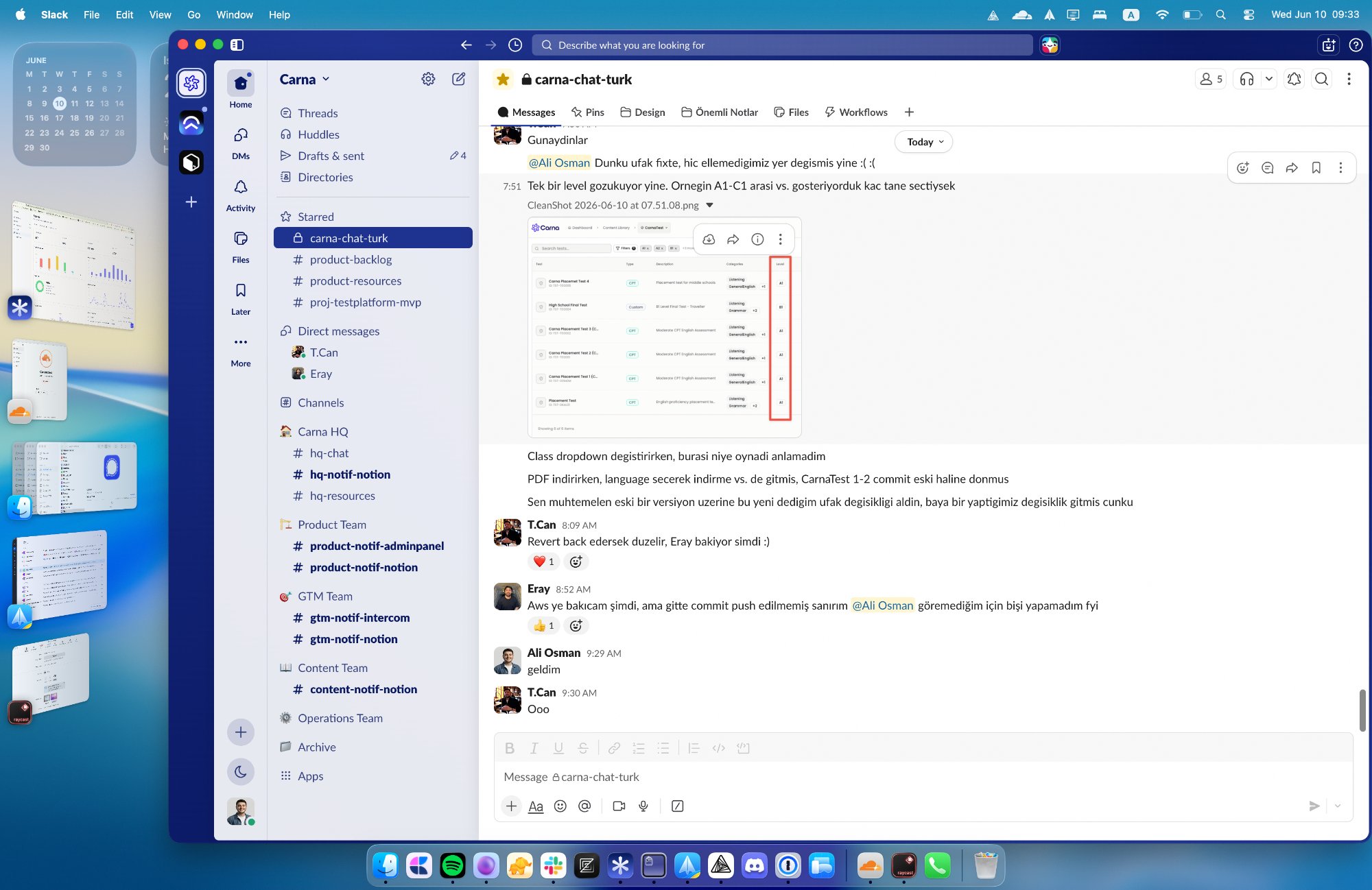View the 5 channel members
This screenshot has height=890, width=1372.
click(x=1211, y=79)
